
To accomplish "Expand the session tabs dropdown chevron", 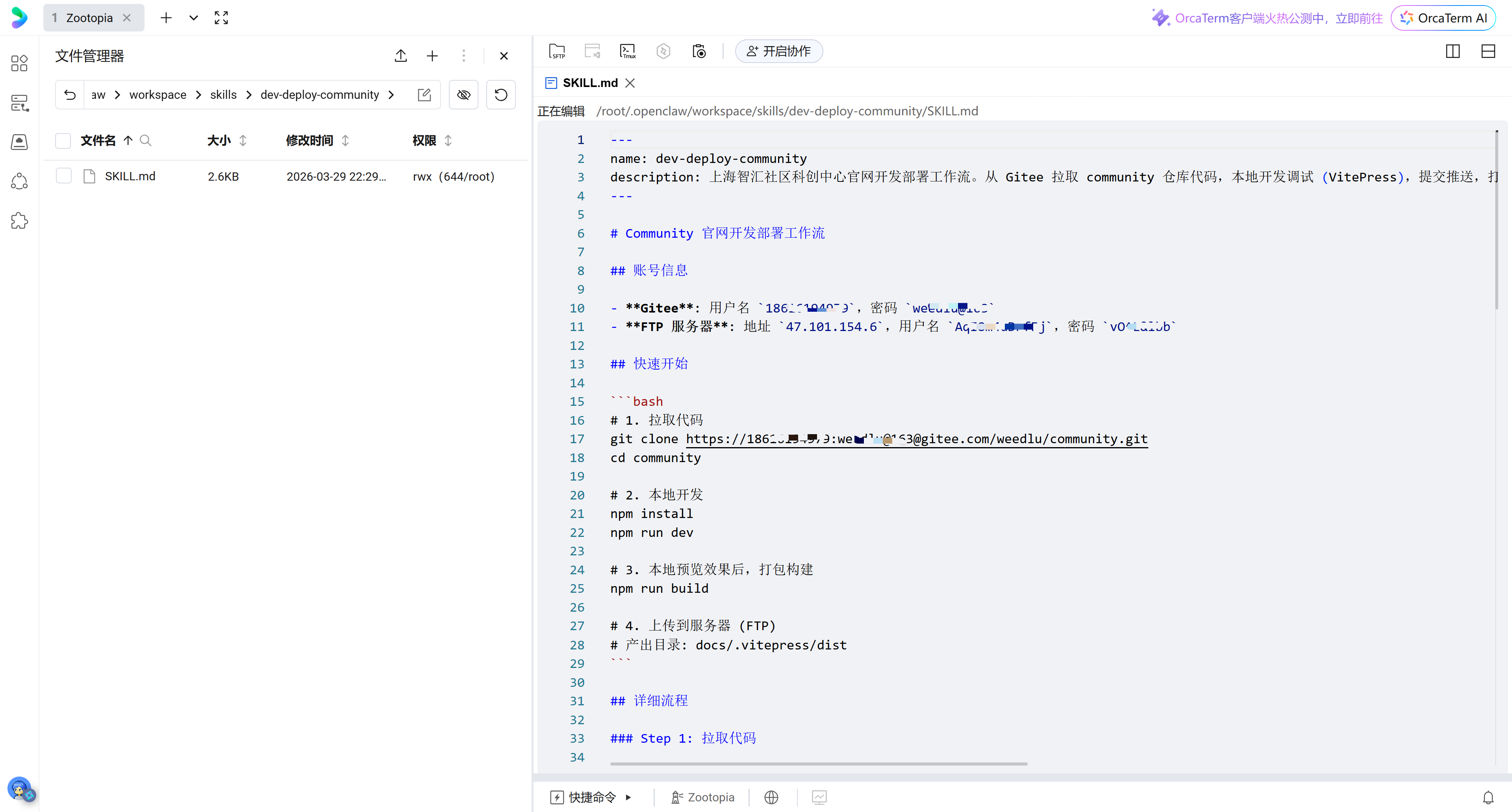I will (193, 18).
